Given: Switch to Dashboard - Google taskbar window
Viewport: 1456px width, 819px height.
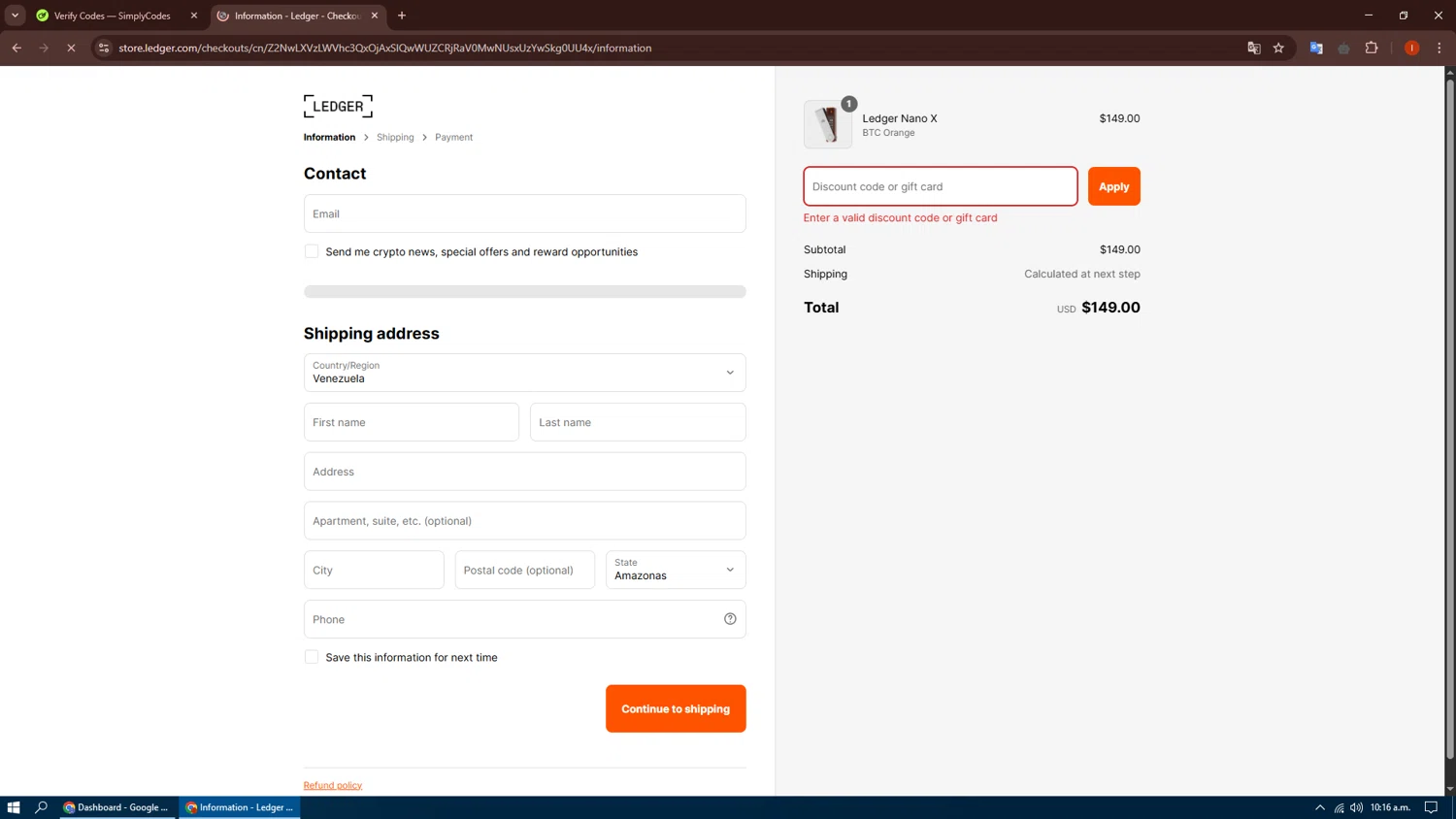Looking at the screenshot, I should pos(117,807).
